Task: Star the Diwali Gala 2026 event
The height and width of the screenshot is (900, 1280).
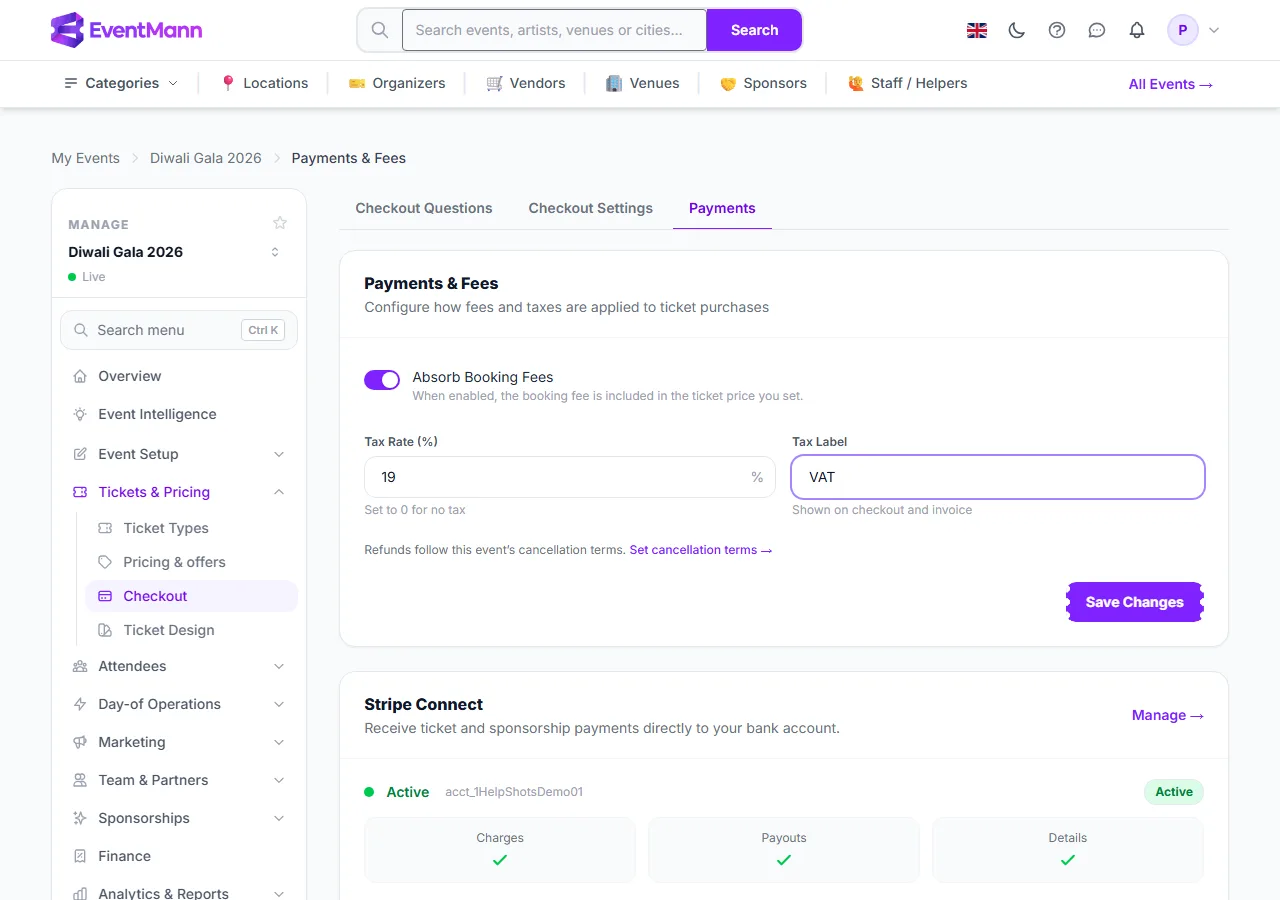Action: point(280,223)
